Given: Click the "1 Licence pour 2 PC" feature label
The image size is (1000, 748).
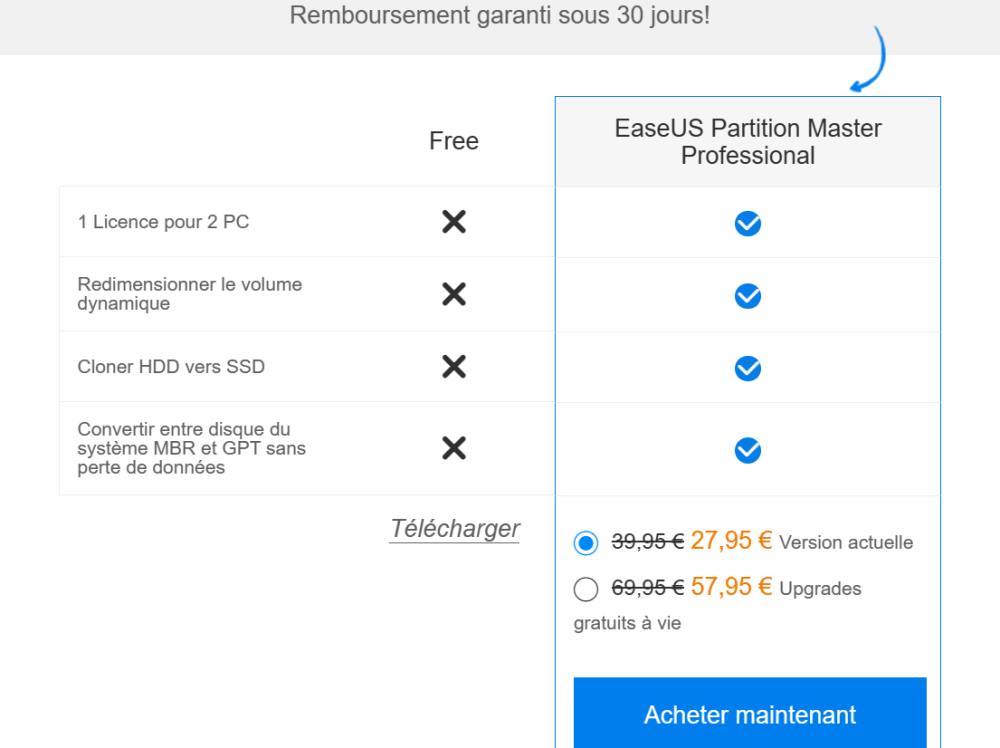Looking at the screenshot, I should pos(164,222).
